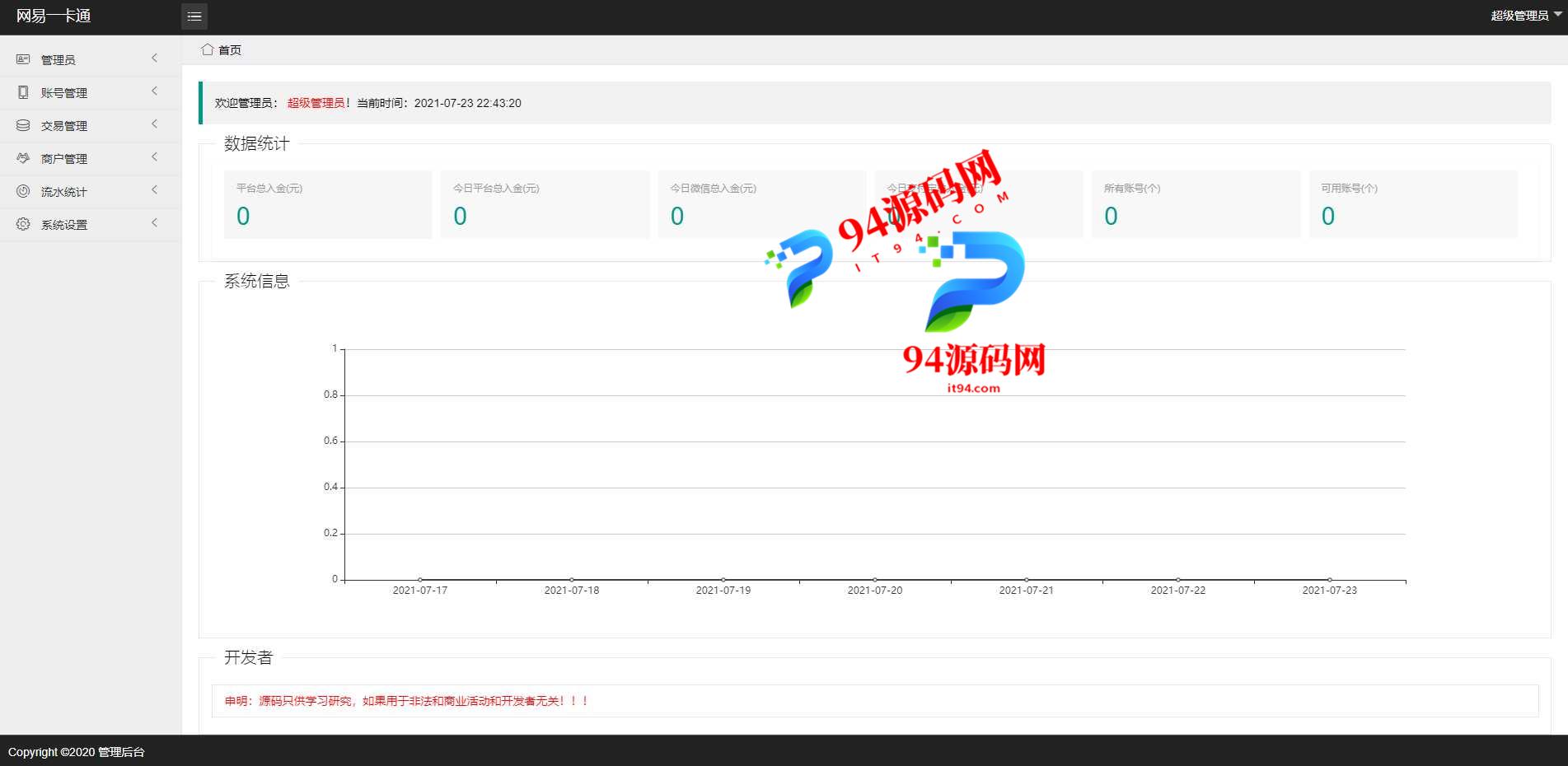Click the 网易一卡通 logo title

(54, 16)
